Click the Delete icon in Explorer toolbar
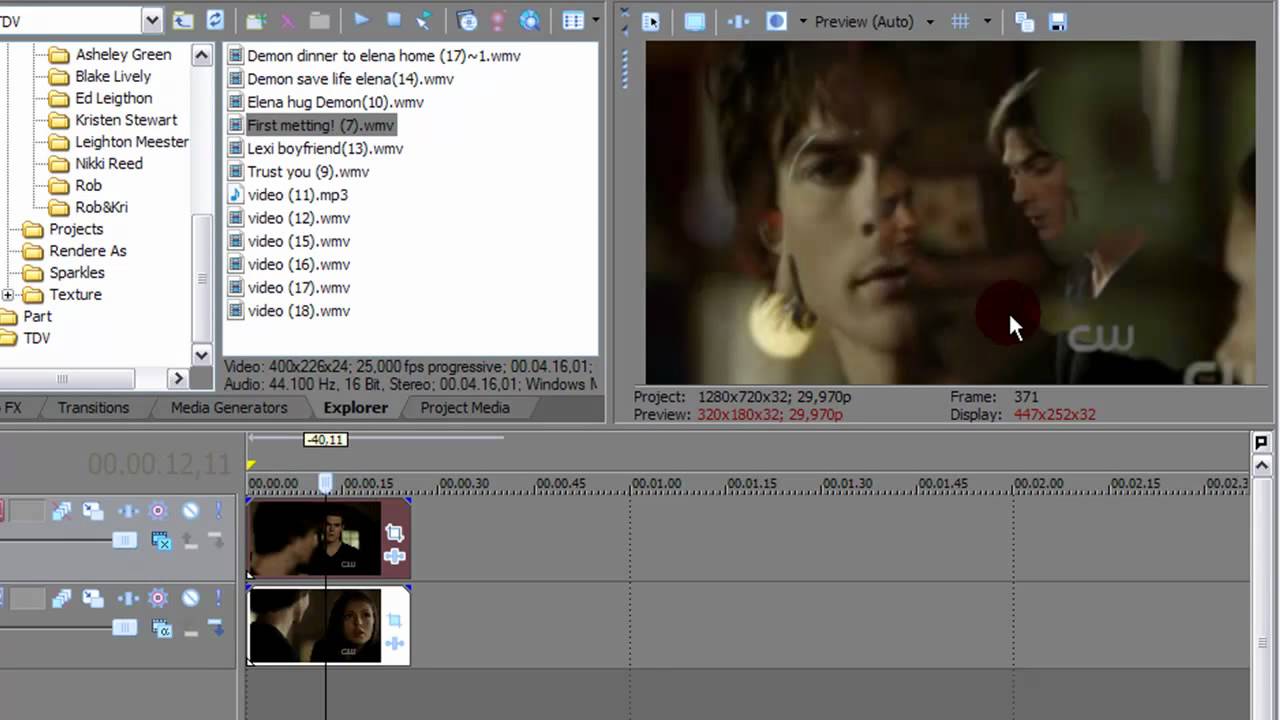 (288, 20)
